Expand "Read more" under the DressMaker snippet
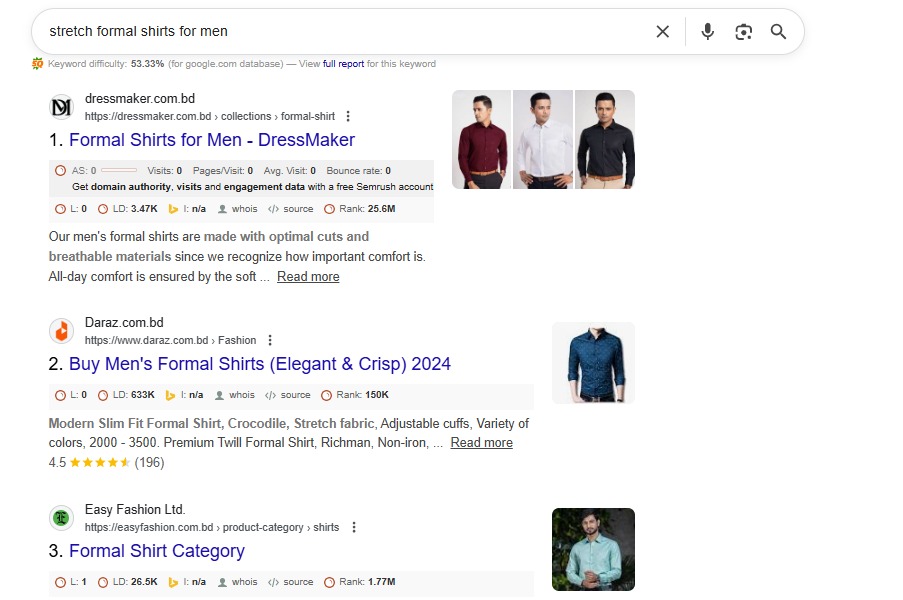903x600 pixels. point(308,277)
